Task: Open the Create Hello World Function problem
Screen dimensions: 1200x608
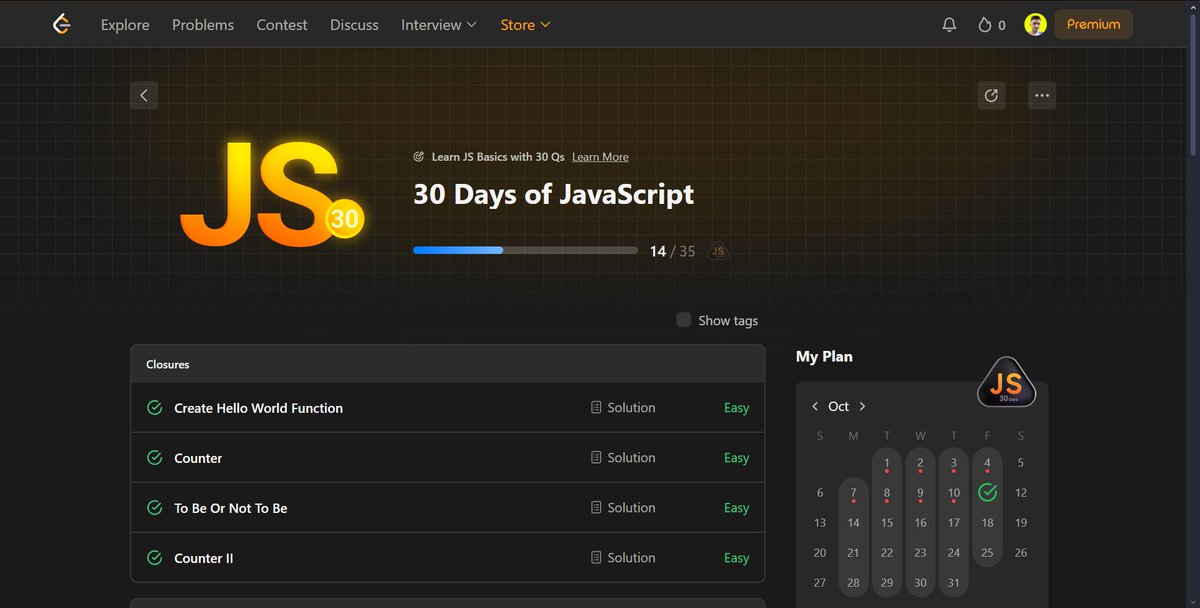Action: [x=258, y=408]
